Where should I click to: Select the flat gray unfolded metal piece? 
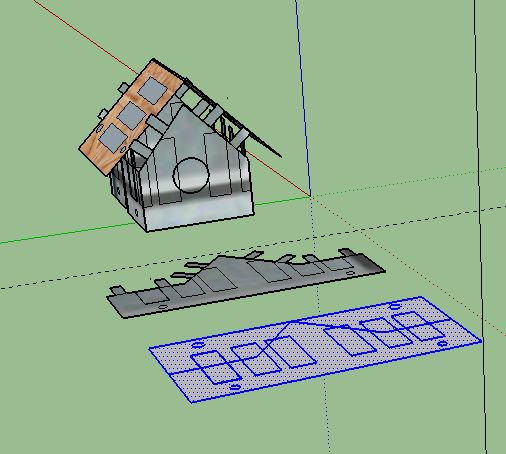tap(246, 283)
